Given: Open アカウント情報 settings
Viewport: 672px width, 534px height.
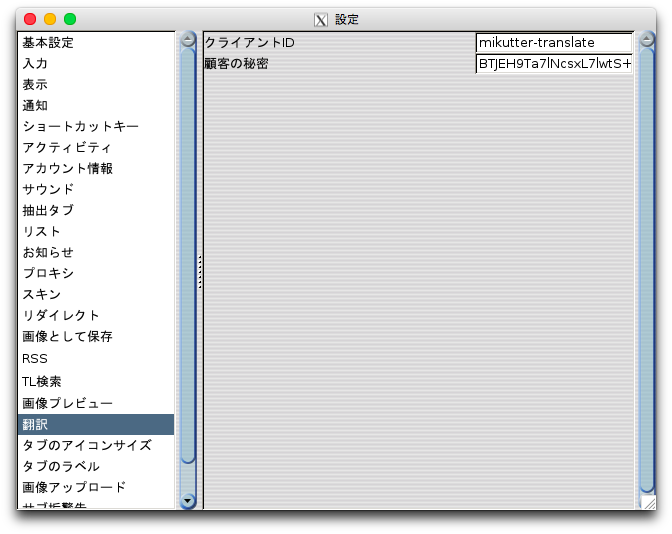Looking at the screenshot, I should (96, 168).
